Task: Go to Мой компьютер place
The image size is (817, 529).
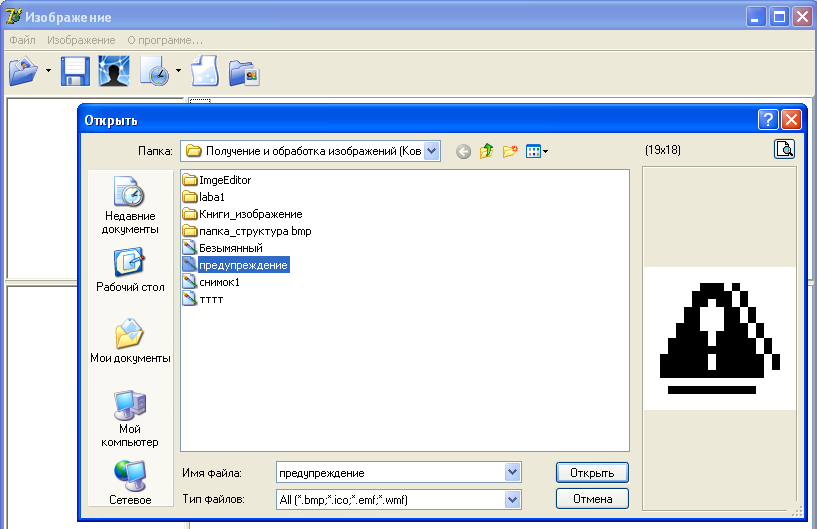Action: (x=130, y=419)
